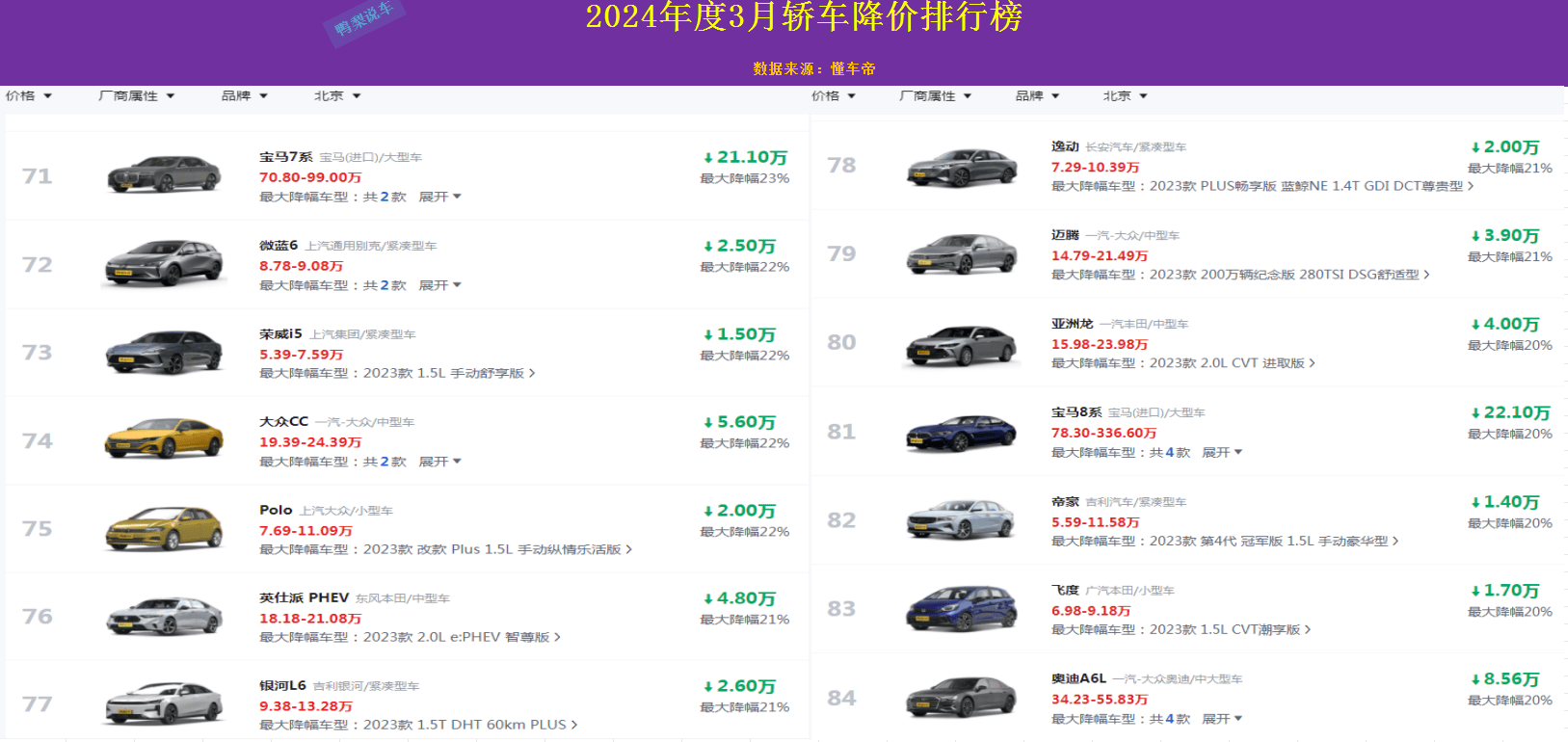The height and width of the screenshot is (742, 1568).
Task: Click the 帝豪 car thumbnail
Action: point(962,520)
